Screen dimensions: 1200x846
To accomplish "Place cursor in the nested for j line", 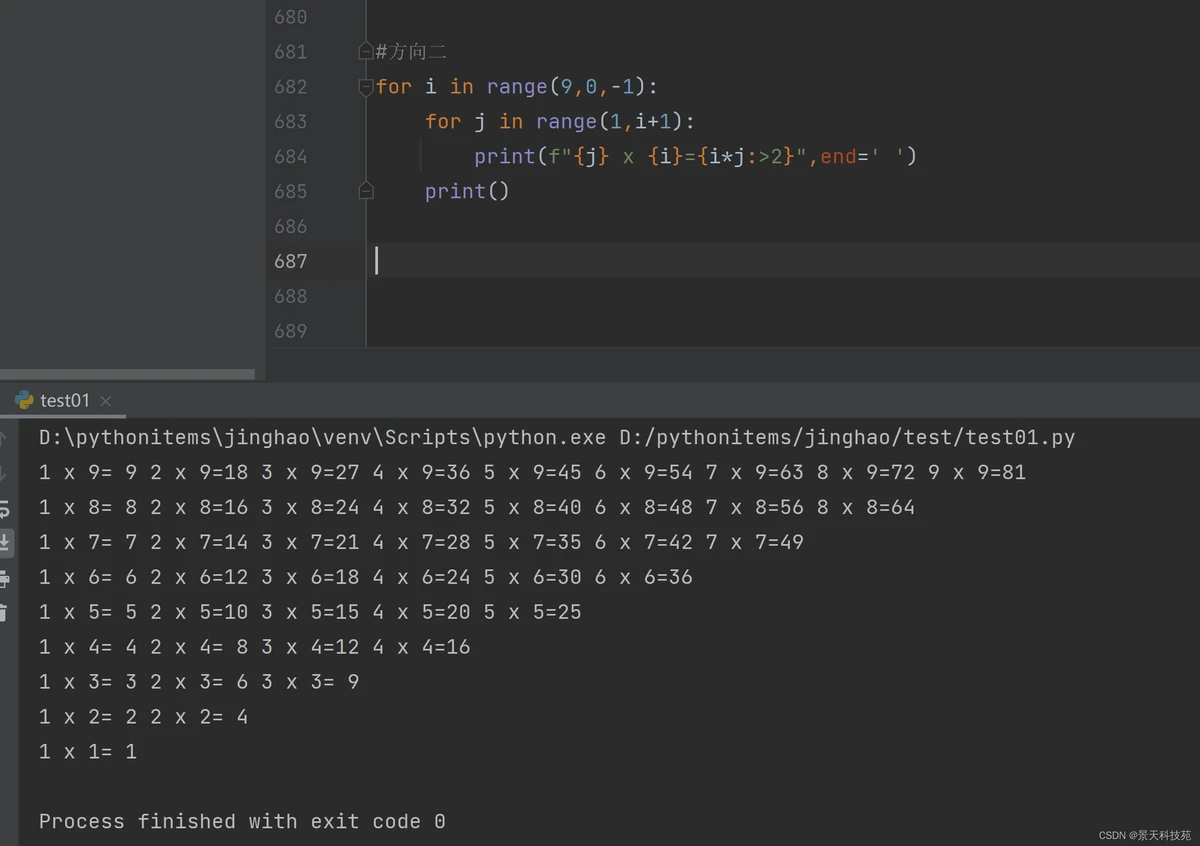I will (558, 122).
